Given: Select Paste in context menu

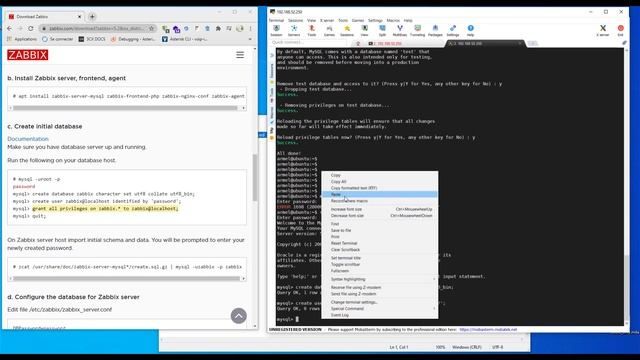Looking at the screenshot, I should pyautogui.click(x=380, y=194).
